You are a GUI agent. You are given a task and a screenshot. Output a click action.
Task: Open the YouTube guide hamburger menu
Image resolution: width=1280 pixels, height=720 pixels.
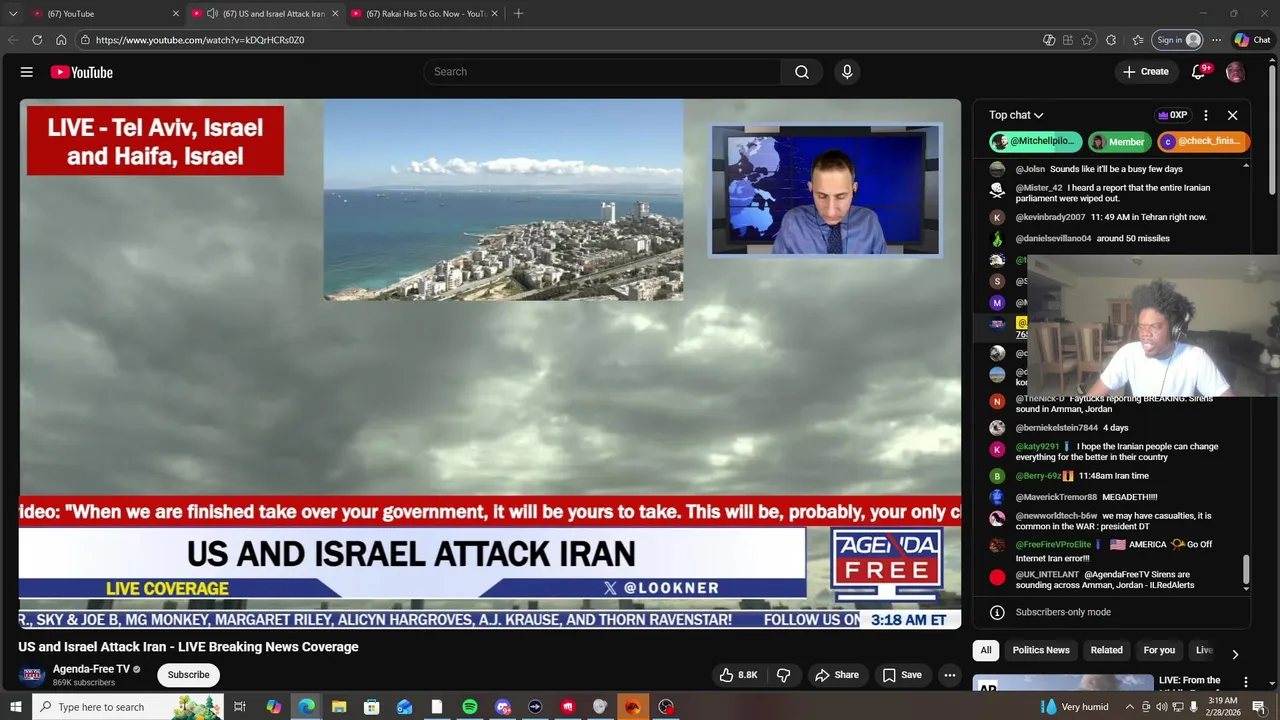coord(27,72)
